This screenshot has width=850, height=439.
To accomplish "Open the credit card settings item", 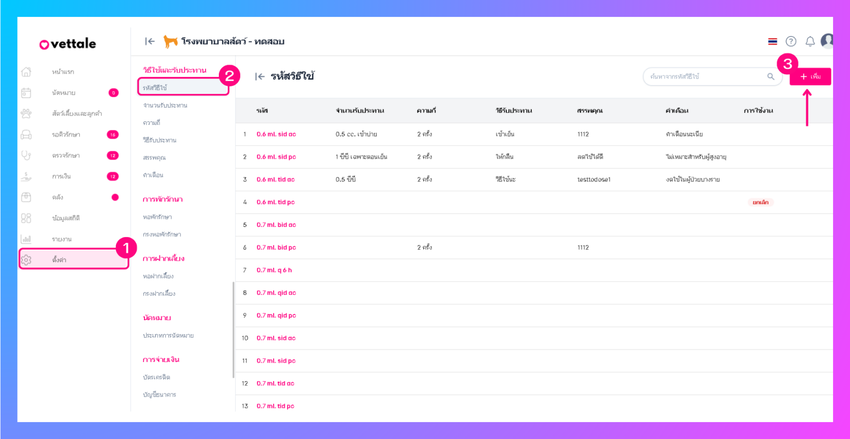I will (x=156, y=377).
